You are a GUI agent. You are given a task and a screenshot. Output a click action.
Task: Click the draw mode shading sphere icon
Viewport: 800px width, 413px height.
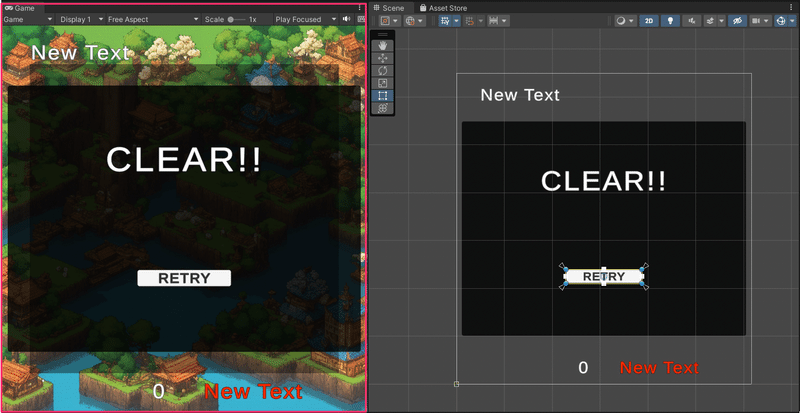coord(621,21)
